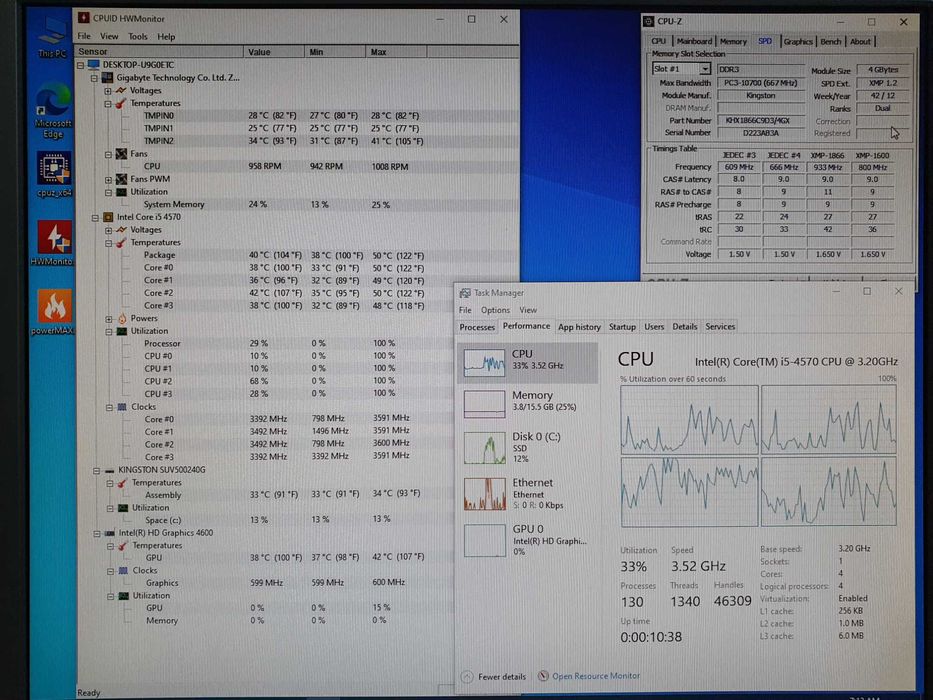The width and height of the screenshot is (933, 700).
Task: Click the DESKTOP-U9G0ETC computer icon
Action: 93,64
